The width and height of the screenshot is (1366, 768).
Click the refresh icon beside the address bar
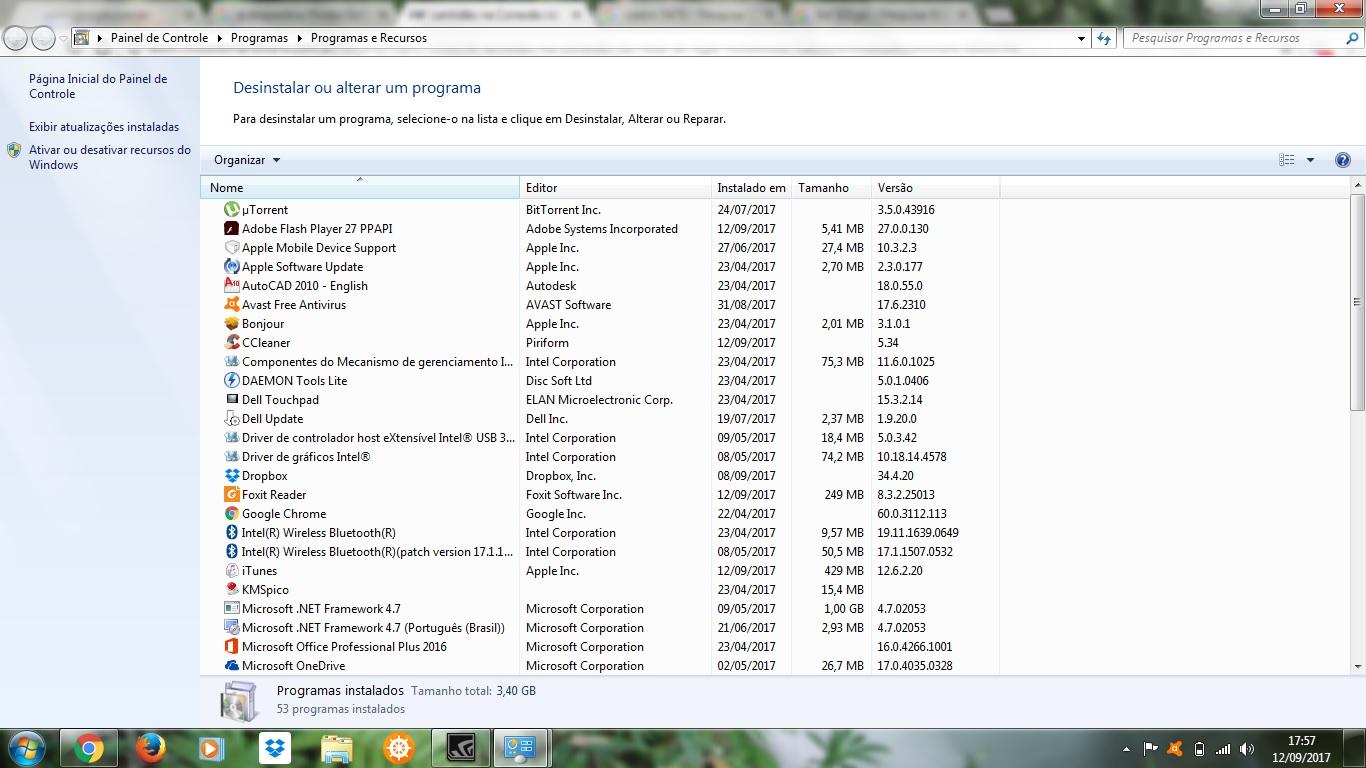pos(1104,38)
